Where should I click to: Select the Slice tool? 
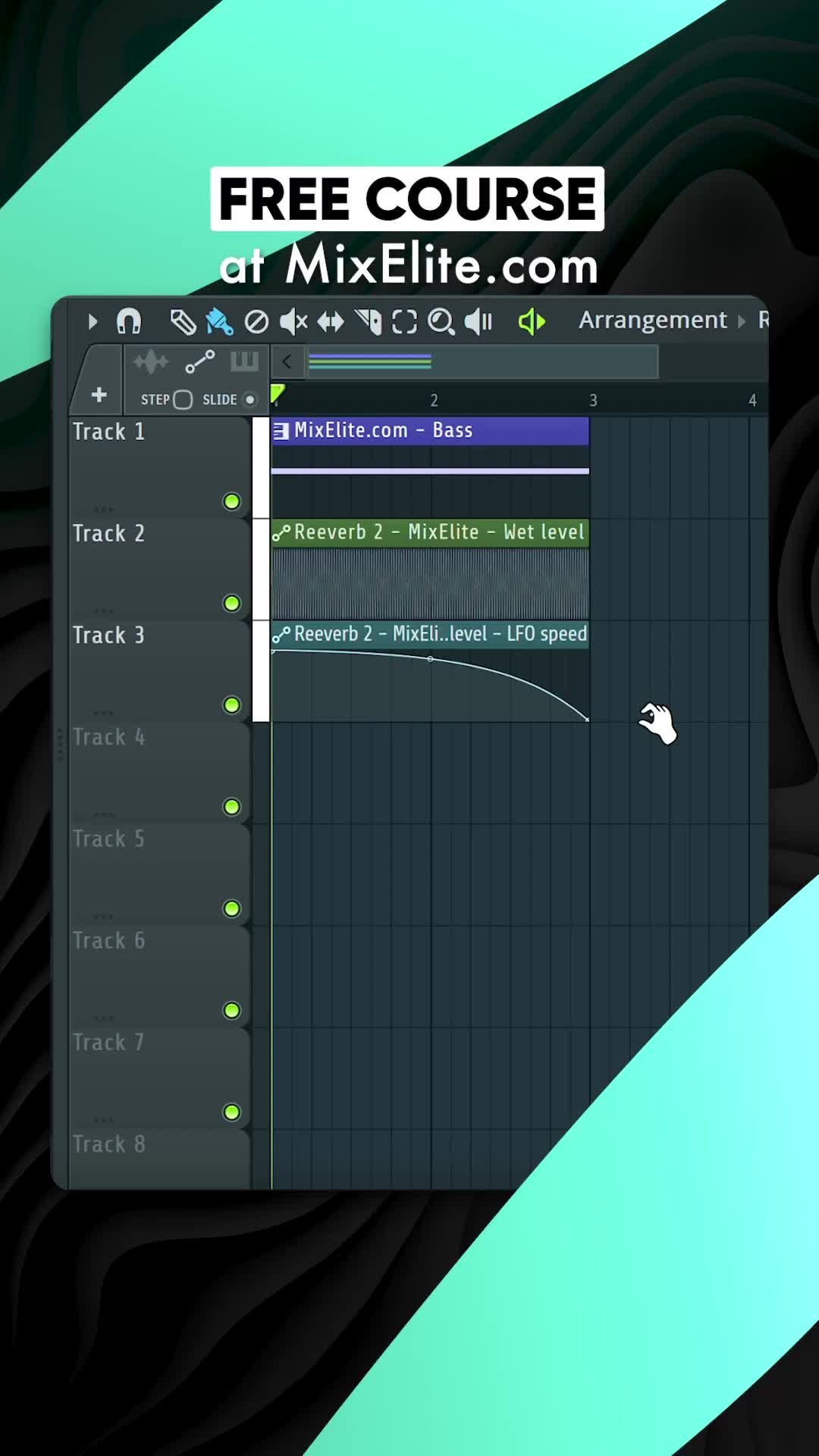tap(368, 322)
